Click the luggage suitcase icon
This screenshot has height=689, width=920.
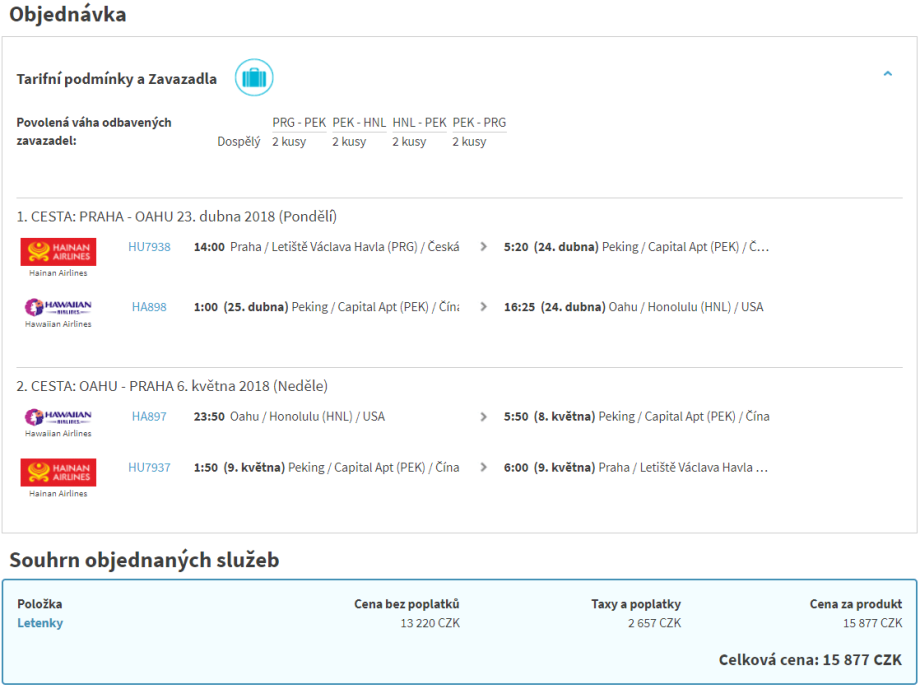click(x=254, y=78)
